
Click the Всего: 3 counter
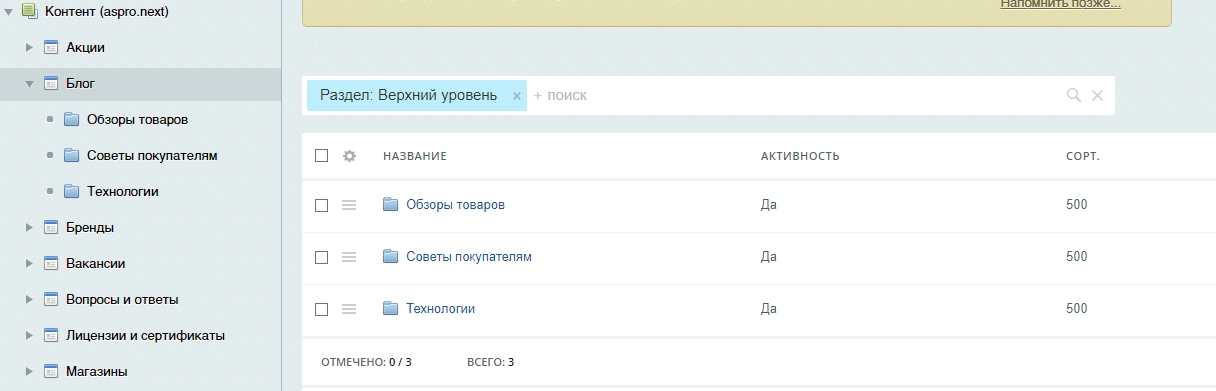click(490, 362)
